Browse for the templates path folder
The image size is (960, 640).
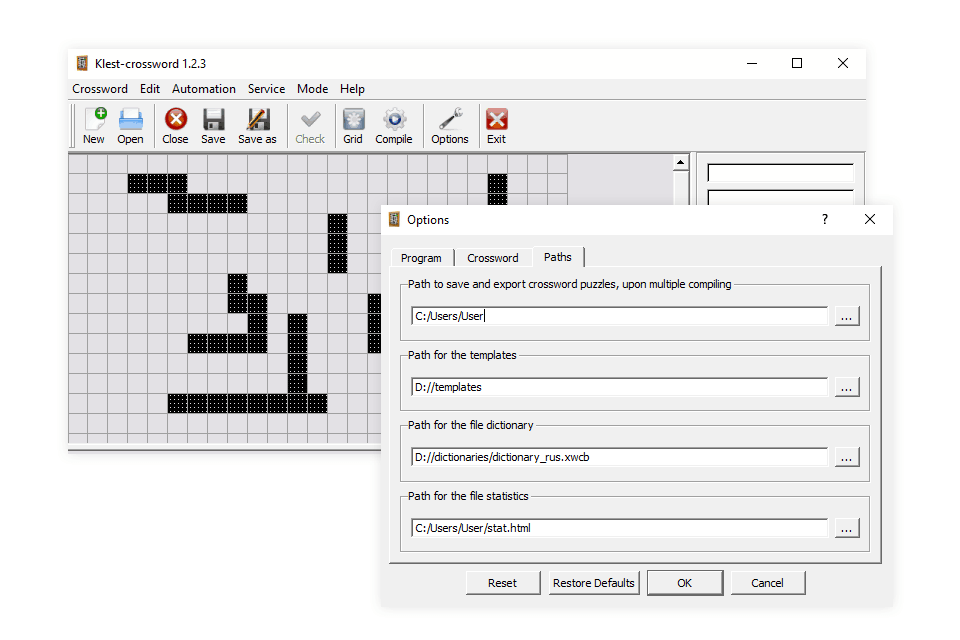pyautogui.click(x=847, y=387)
